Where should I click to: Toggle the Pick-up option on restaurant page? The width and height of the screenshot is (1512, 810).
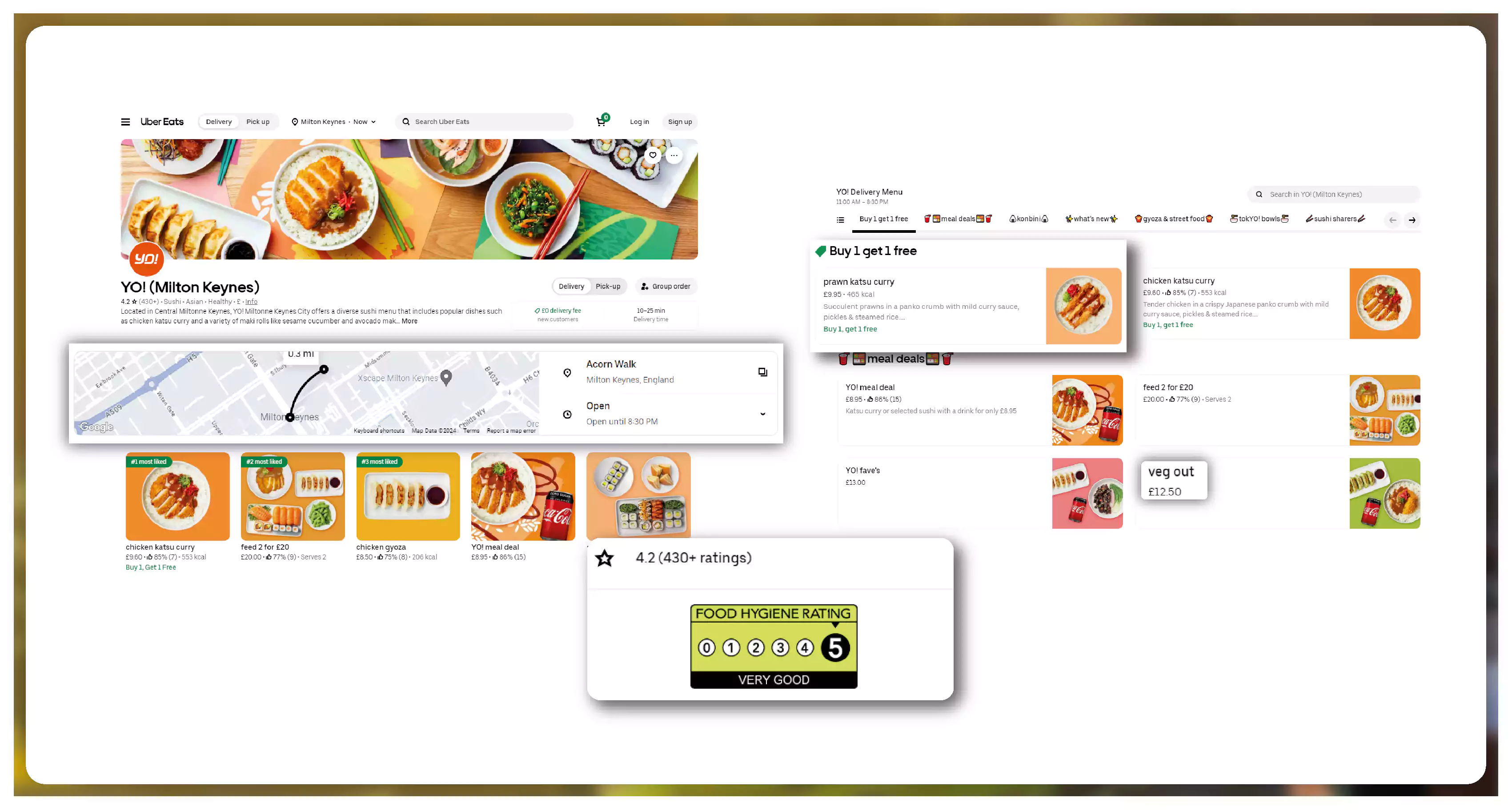coord(608,286)
